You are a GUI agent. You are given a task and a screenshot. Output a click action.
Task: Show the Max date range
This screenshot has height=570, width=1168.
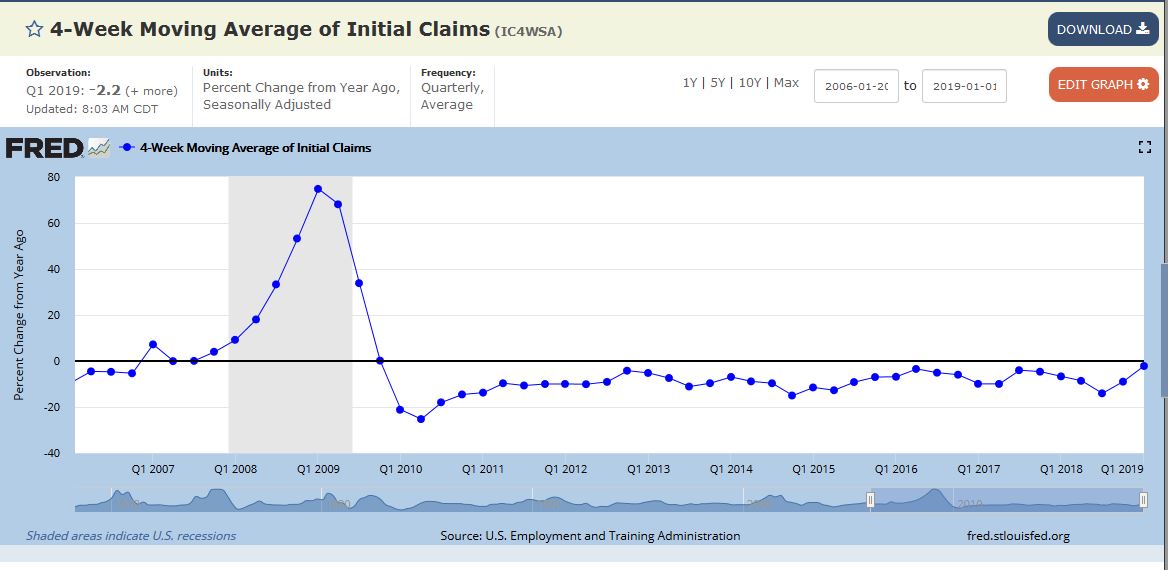click(786, 83)
